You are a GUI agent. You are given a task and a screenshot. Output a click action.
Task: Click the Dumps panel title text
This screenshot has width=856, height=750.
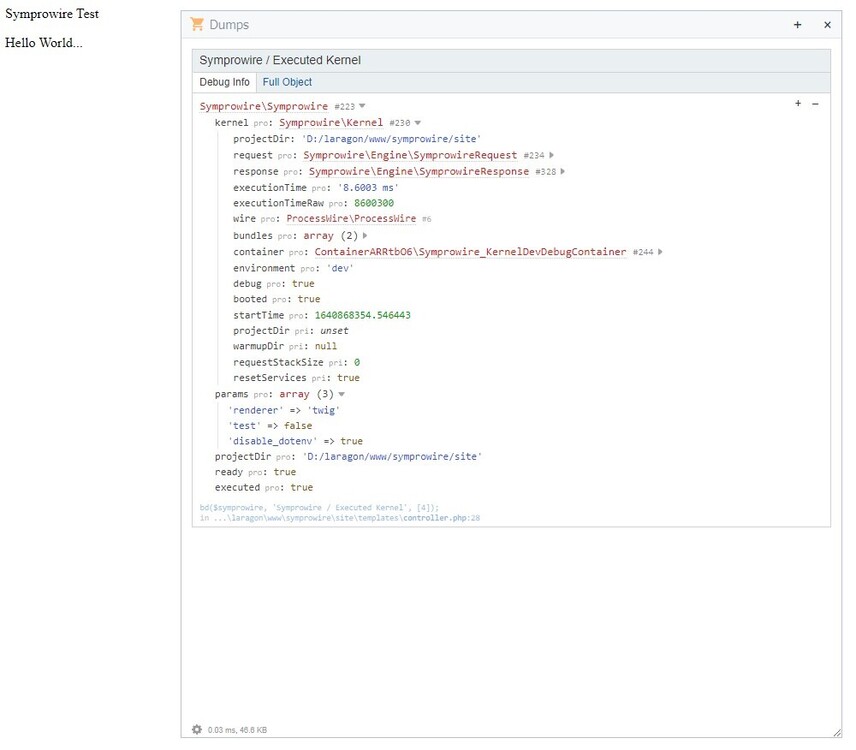(x=229, y=25)
